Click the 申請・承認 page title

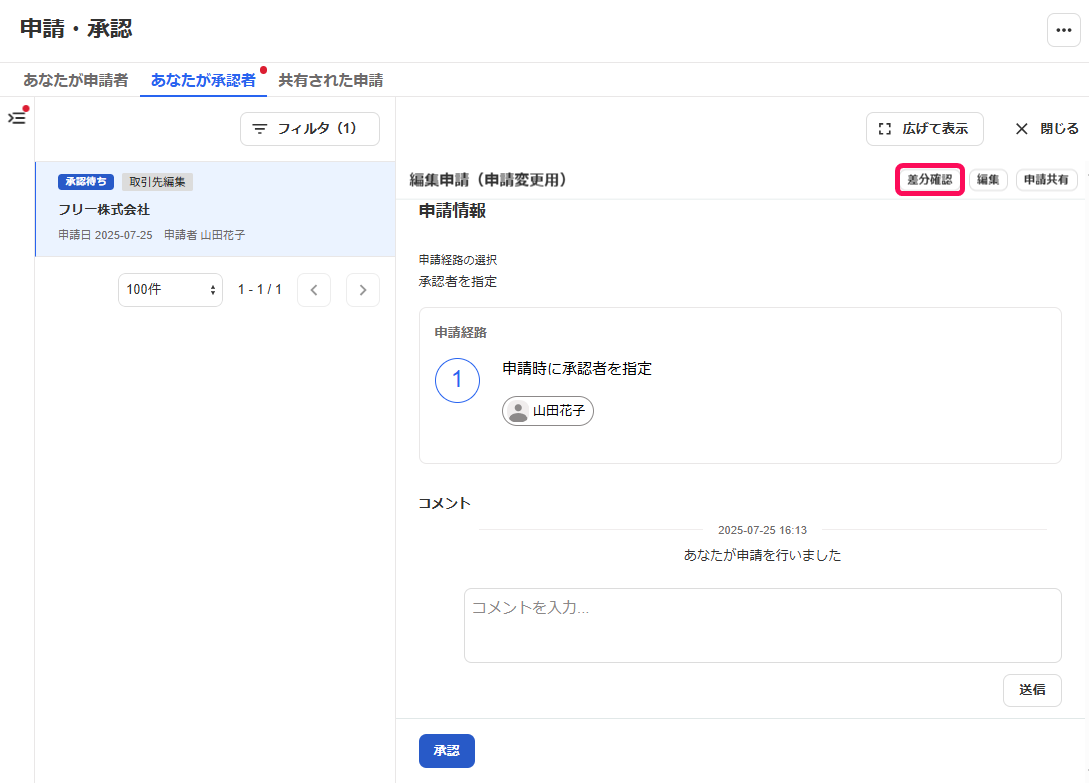(76, 28)
